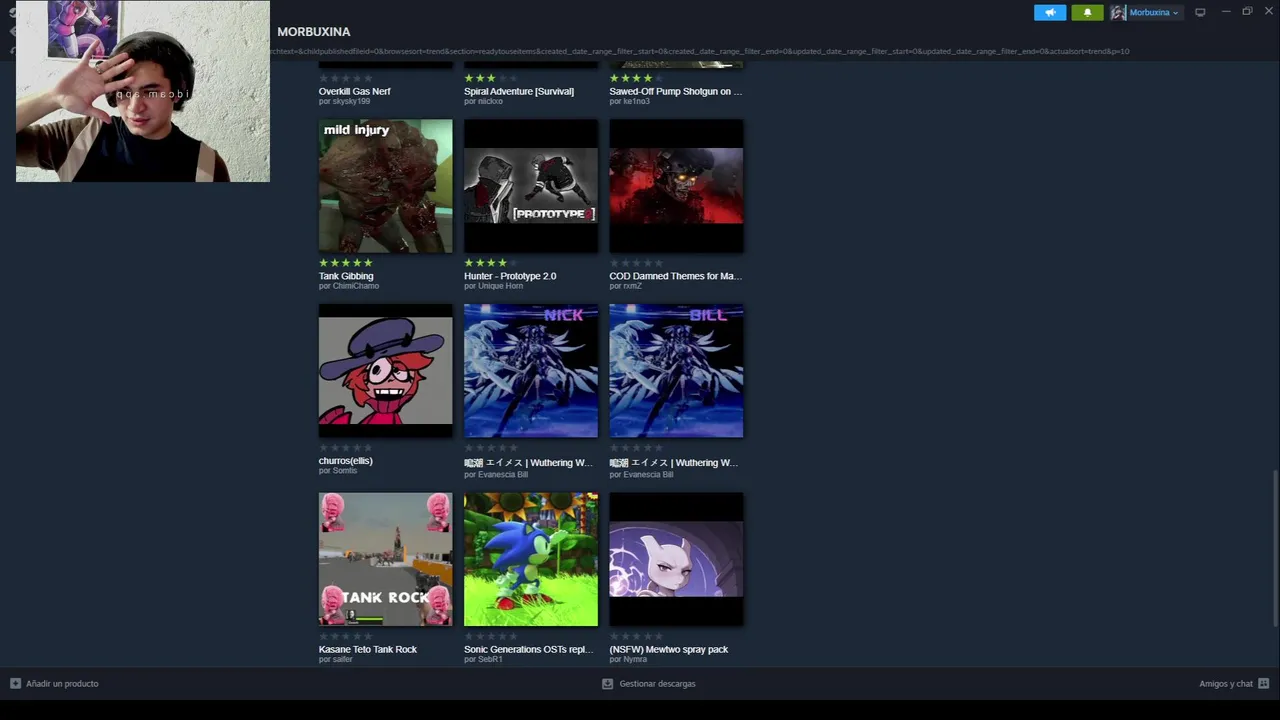This screenshot has height=720, width=1280.
Task: Click Spiral Adventure [Survival] title
Action: click(519, 91)
